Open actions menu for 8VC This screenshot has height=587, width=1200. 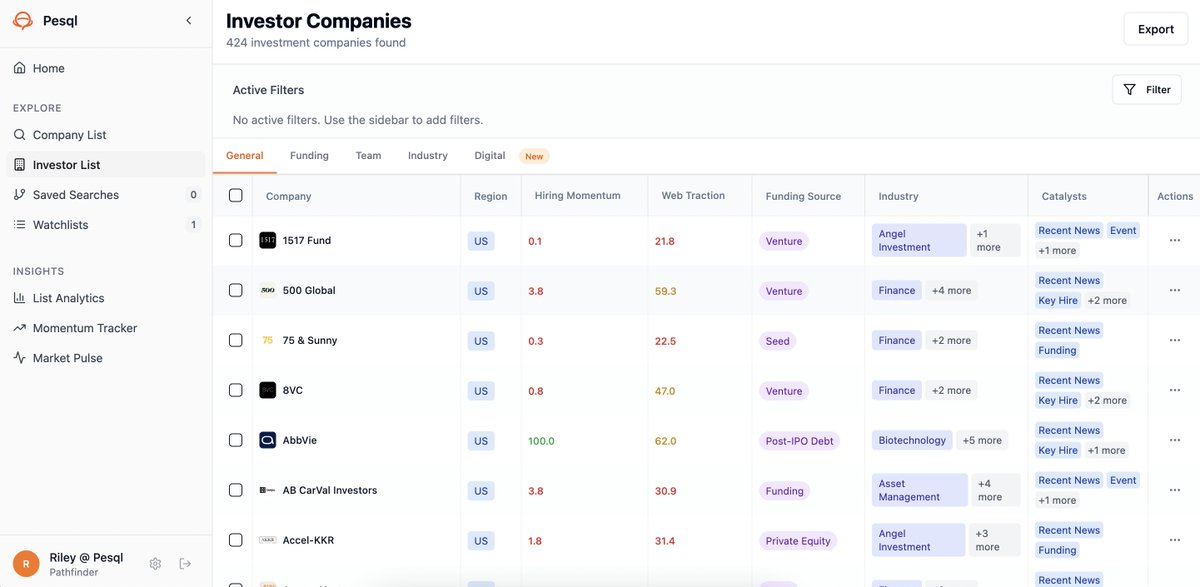point(1174,390)
